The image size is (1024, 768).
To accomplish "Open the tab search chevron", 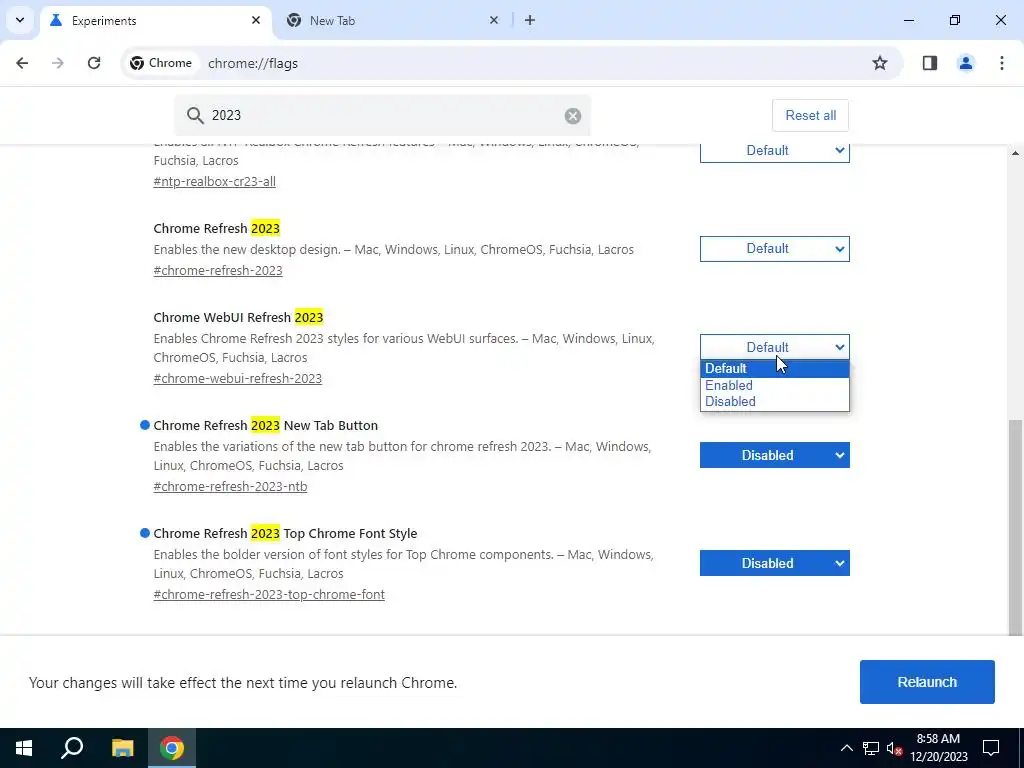I will point(20,20).
